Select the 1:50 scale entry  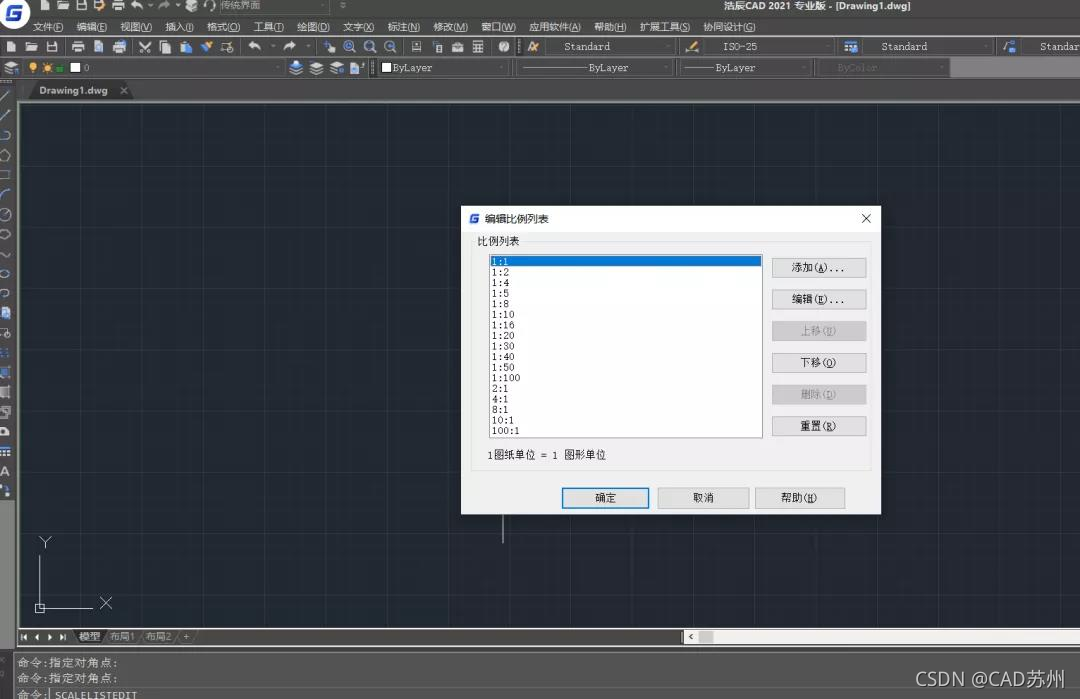(625, 368)
